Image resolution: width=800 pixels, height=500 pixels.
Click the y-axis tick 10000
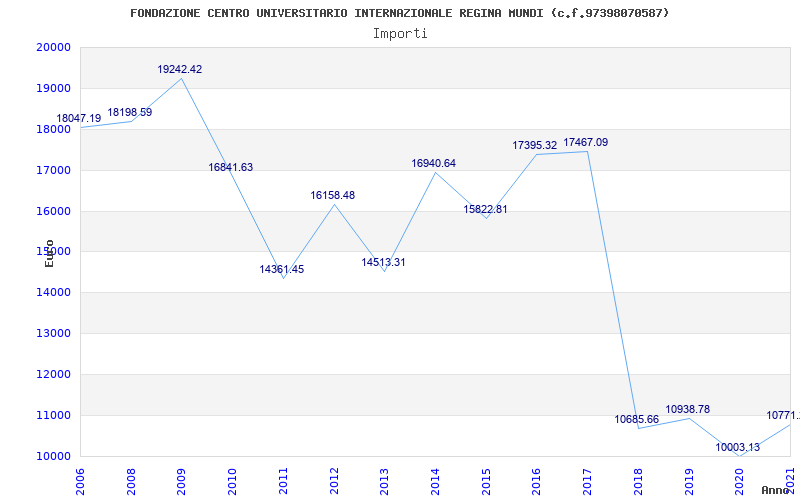pyautogui.click(x=53, y=456)
